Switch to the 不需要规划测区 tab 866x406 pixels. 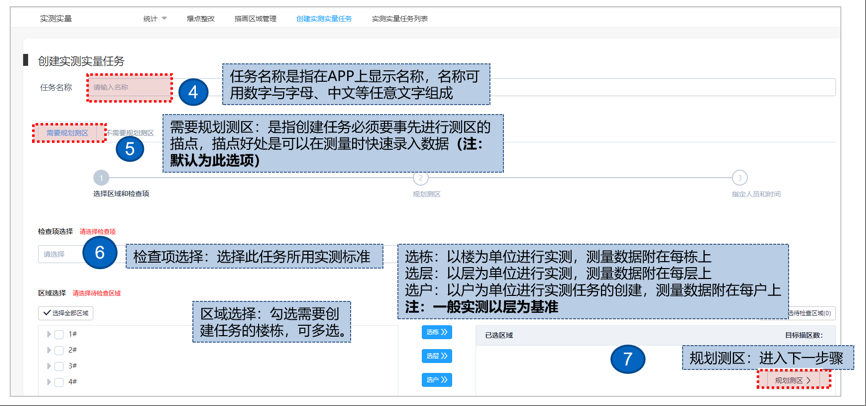(130, 133)
